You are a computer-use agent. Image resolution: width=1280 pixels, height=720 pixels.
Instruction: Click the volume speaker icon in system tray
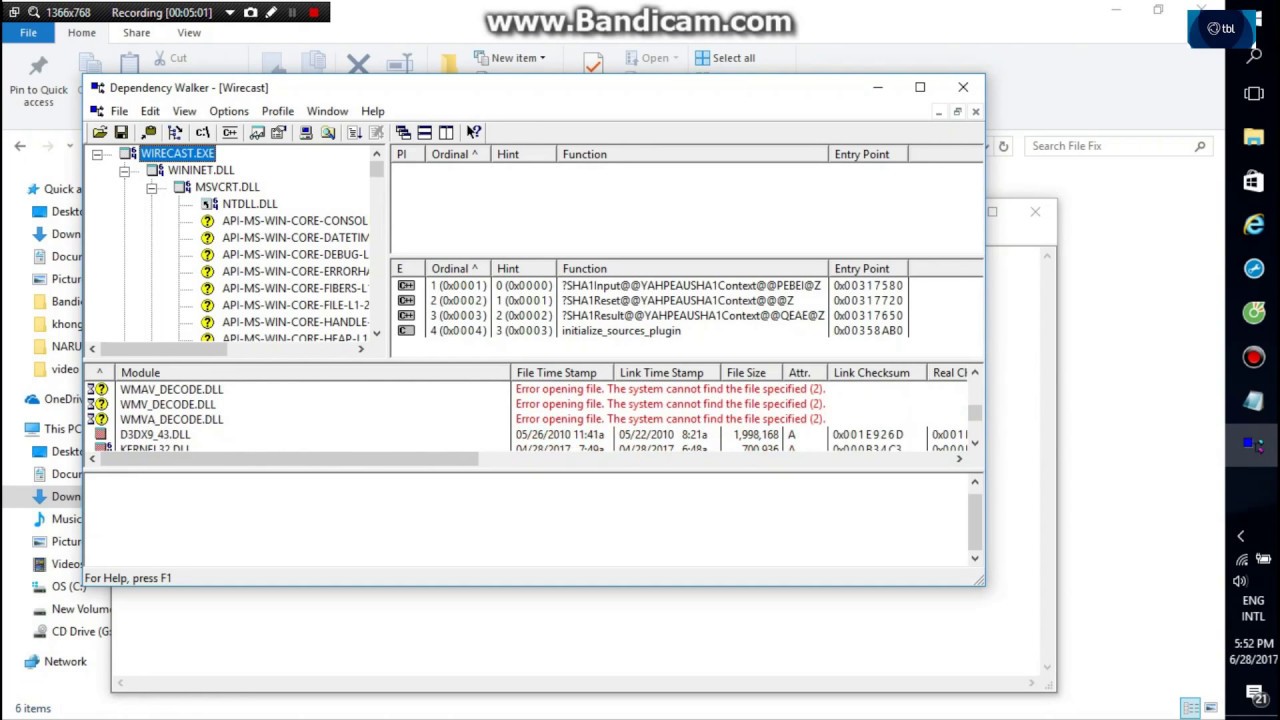click(1241, 581)
